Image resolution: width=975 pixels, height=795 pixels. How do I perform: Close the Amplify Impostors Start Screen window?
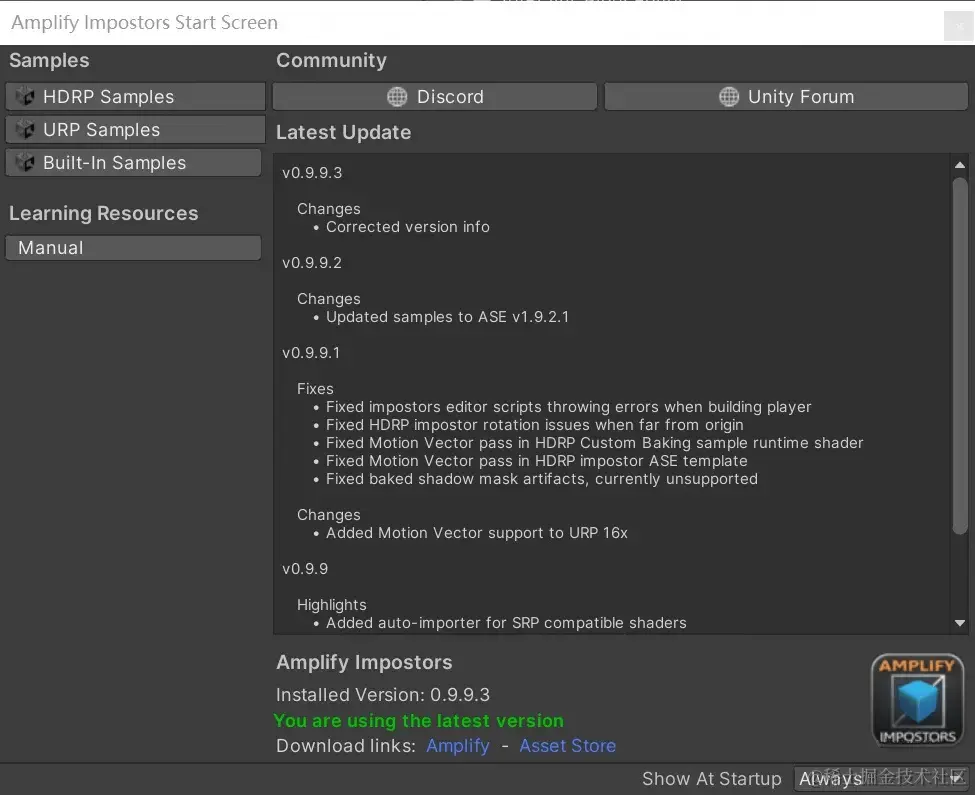click(958, 26)
